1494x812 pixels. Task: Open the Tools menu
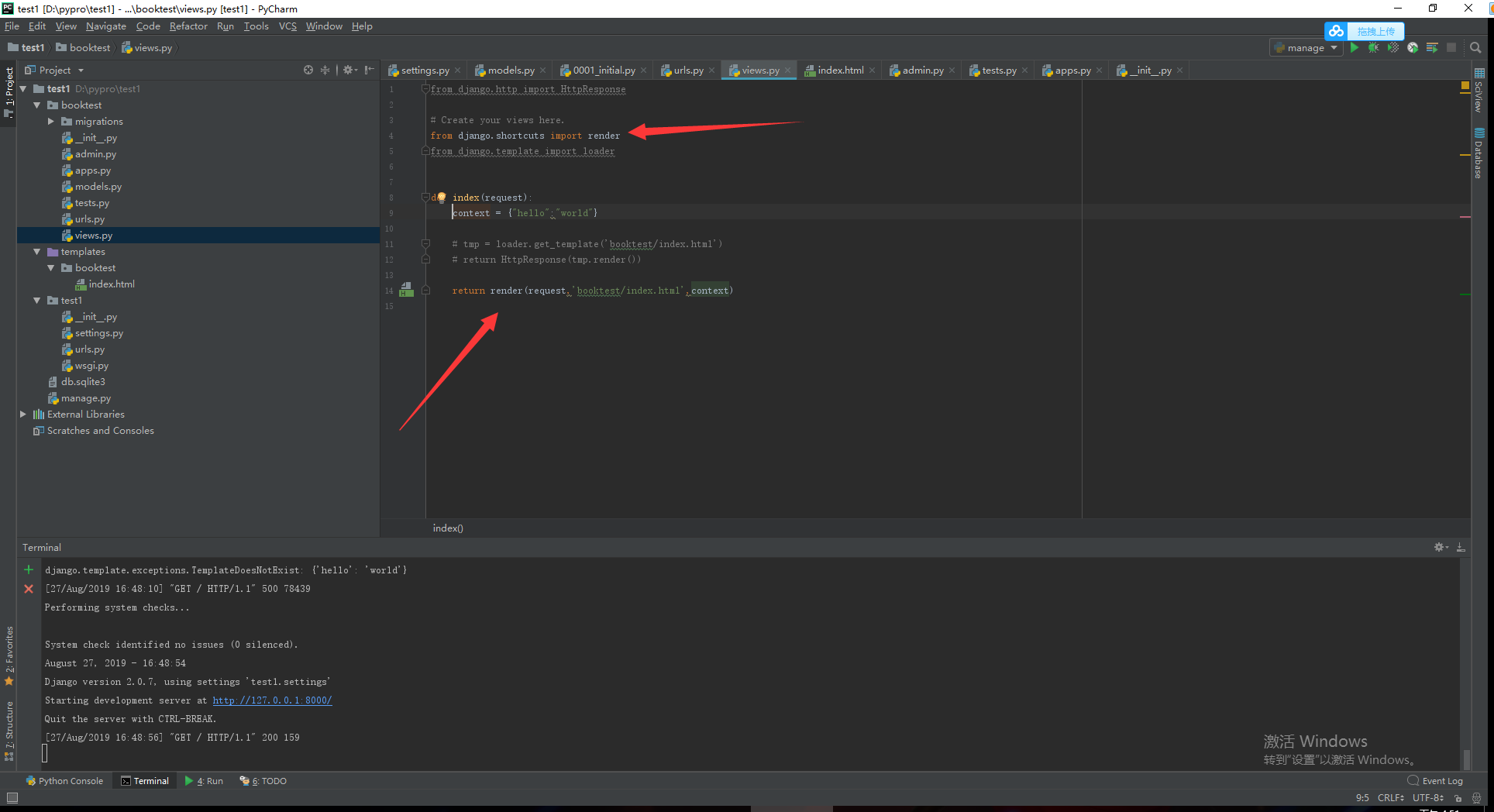tap(256, 26)
